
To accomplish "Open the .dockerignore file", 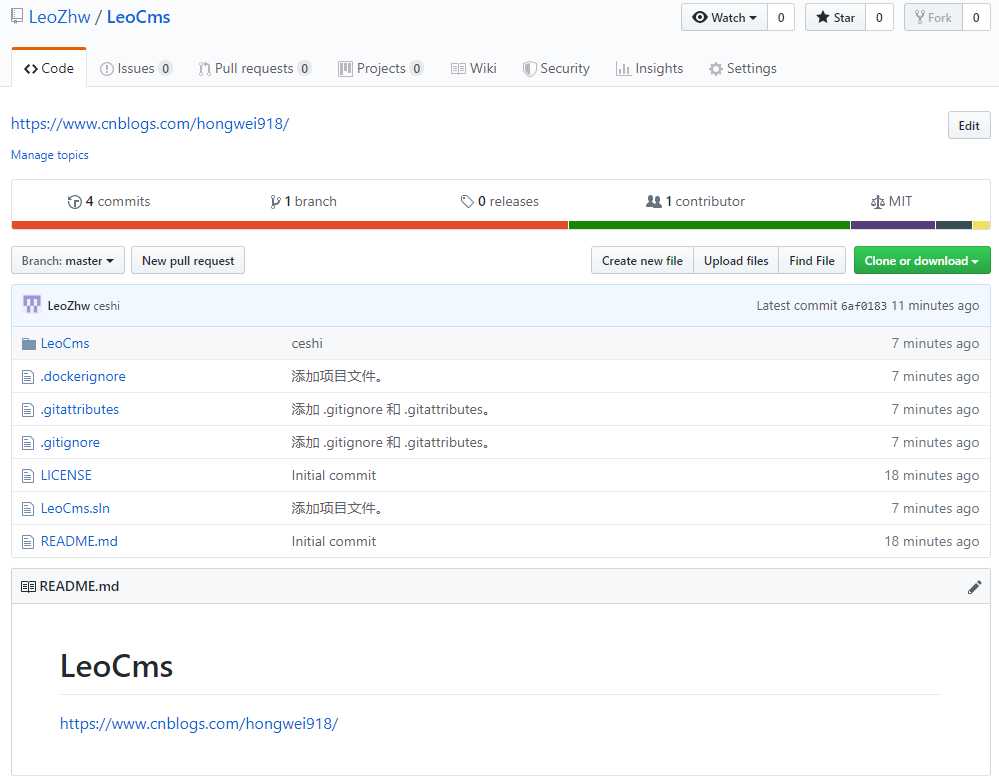I will pos(83,377).
